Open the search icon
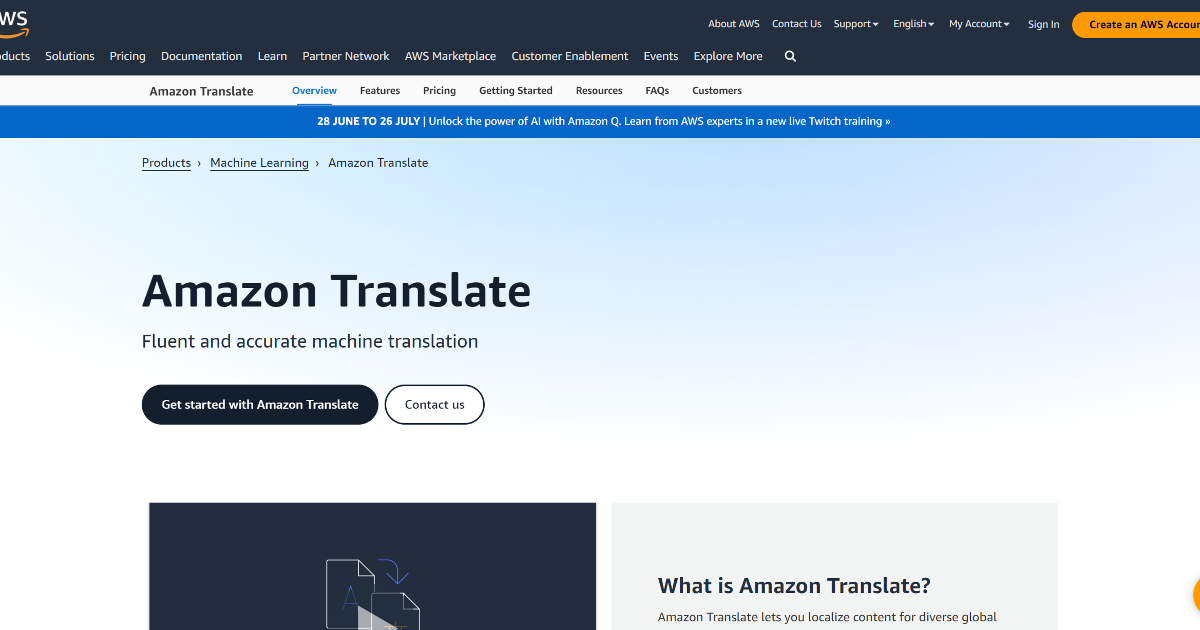The width and height of the screenshot is (1200, 630). click(790, 56)
